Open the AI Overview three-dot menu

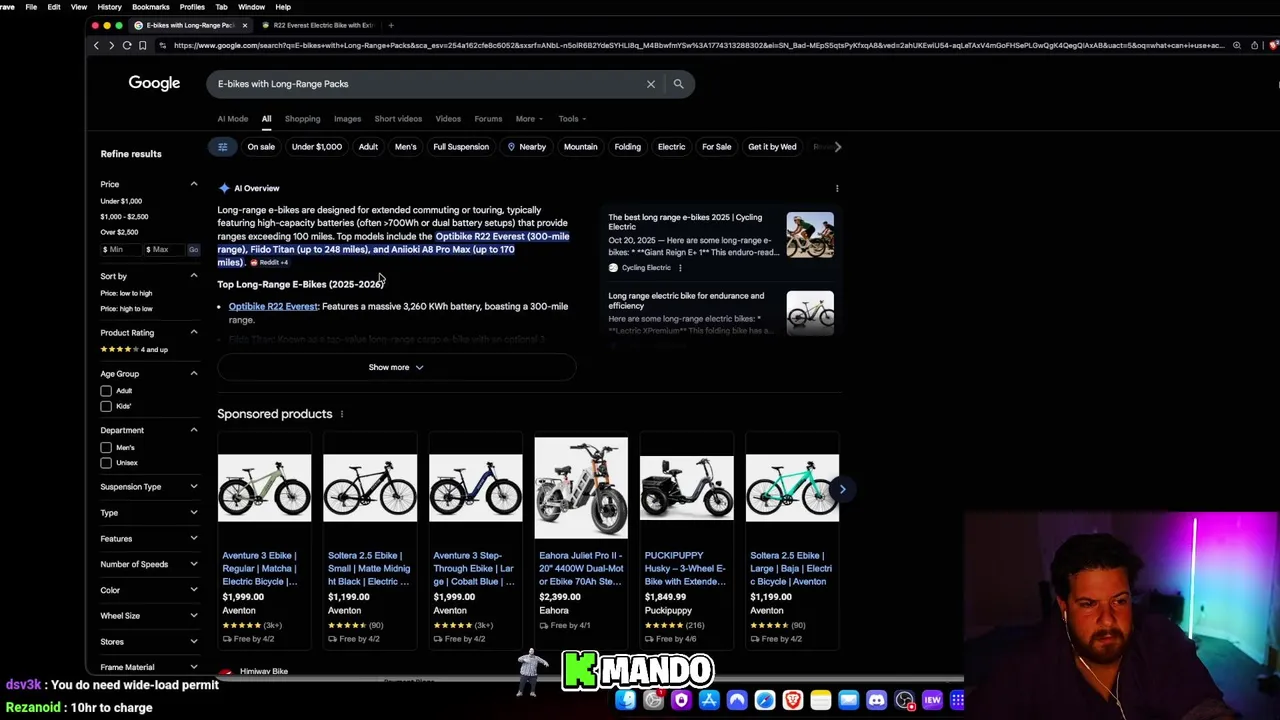pyautogui.click(x=837, y=188)
